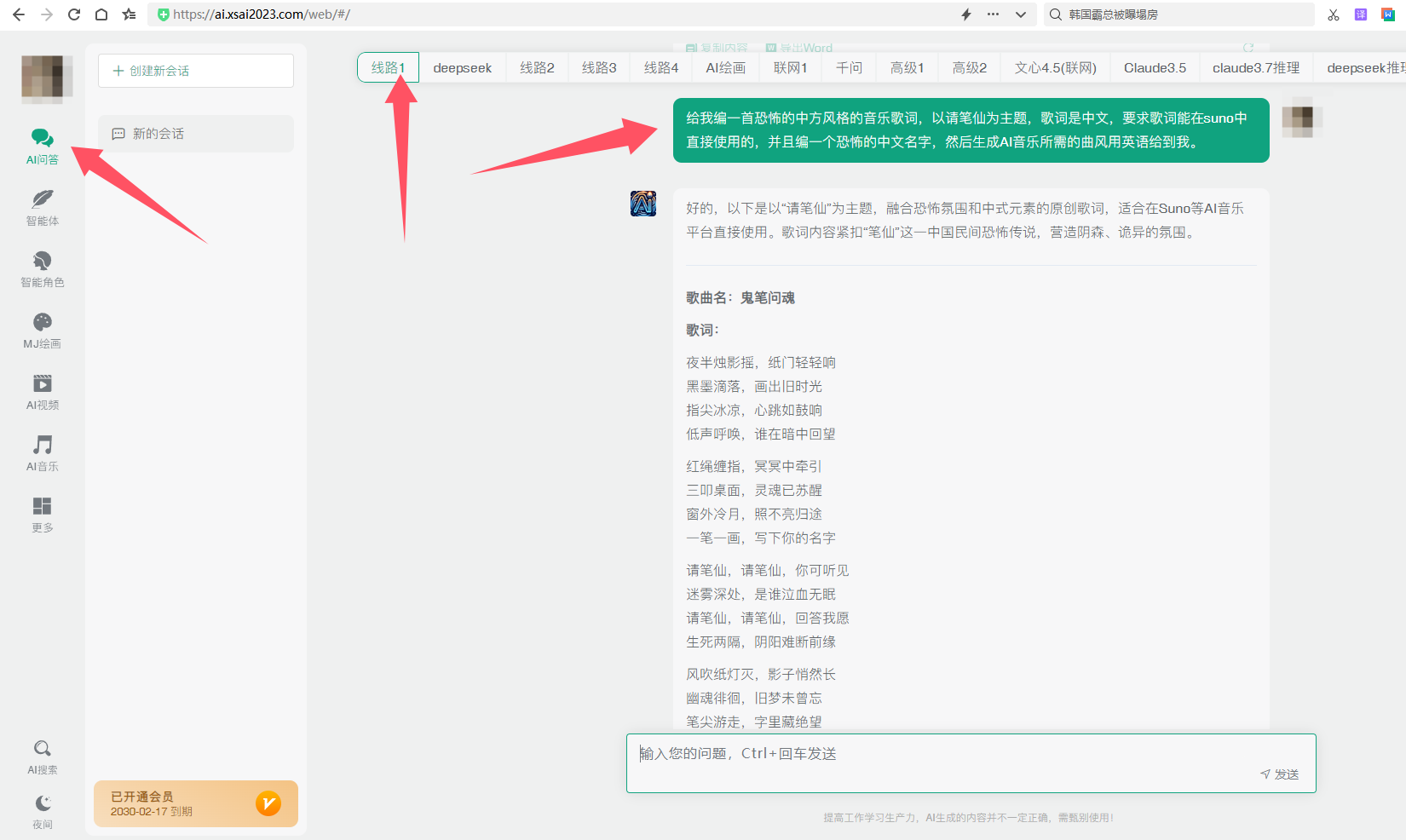Go back in browser history

coord(19,14)
